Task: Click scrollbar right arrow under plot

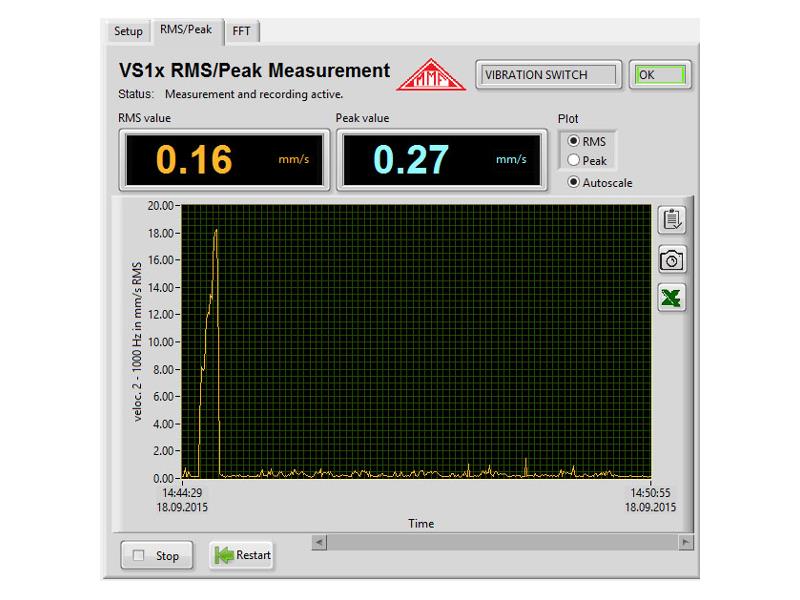Action: tap(686, 542)
